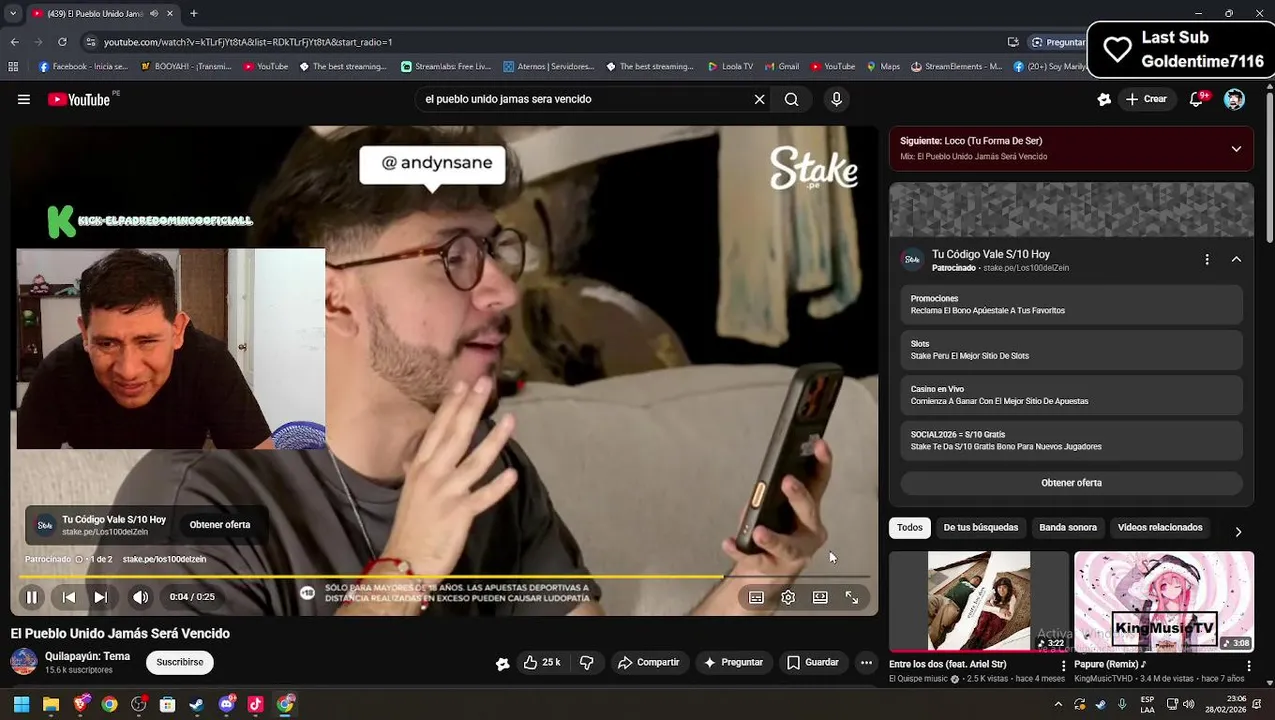Select Videos relacionados chip
The width and height of the screenshot is (1275, 720).
tap(1160, 528)
